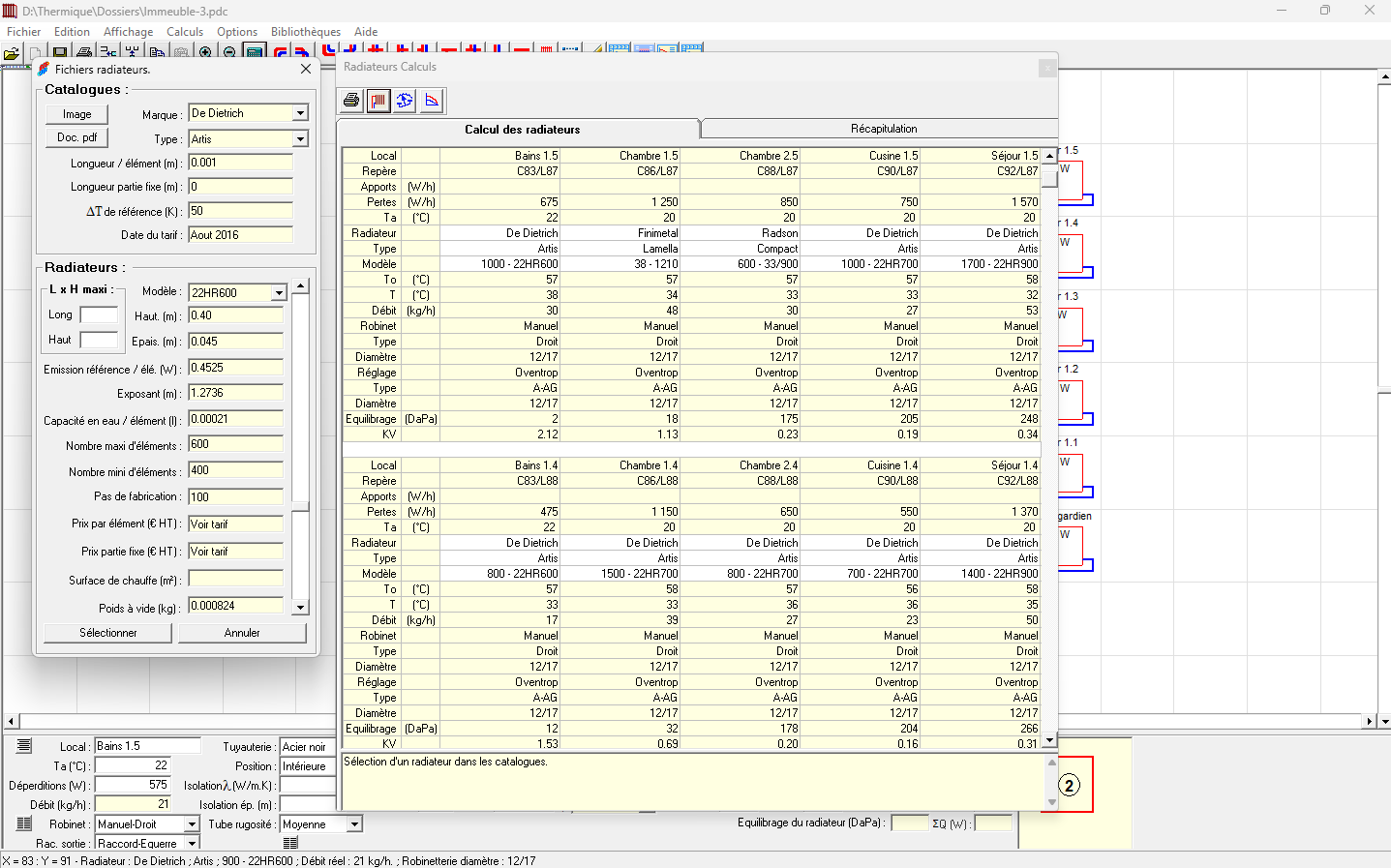The image size is (1391, 868).
Task: Expand the Modèle dropdown showing 22HR600
Action: point(279,293)
